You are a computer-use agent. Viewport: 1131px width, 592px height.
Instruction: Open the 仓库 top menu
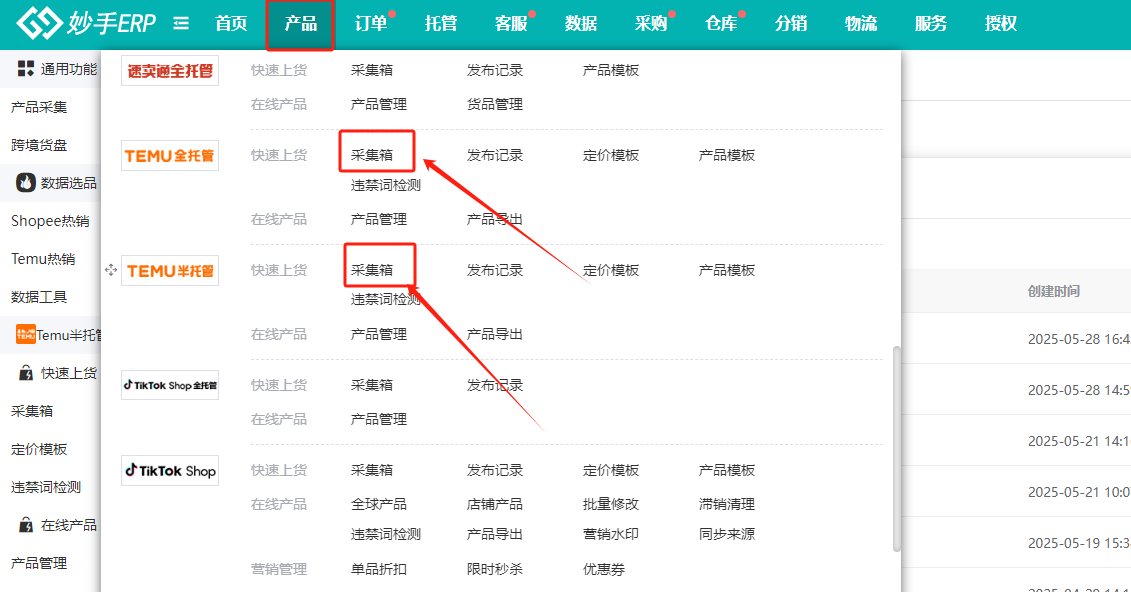point(721,24)
